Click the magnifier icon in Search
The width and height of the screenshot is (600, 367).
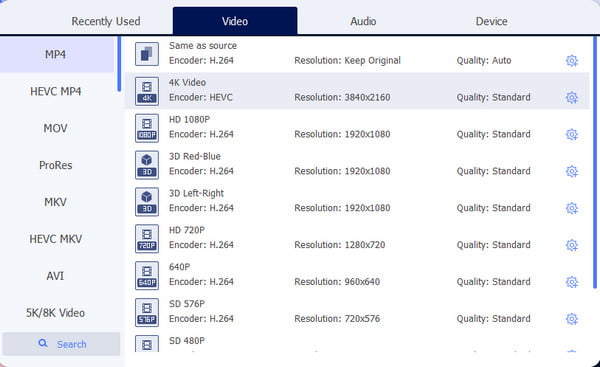pyautogui.click(x=43, y=343)
